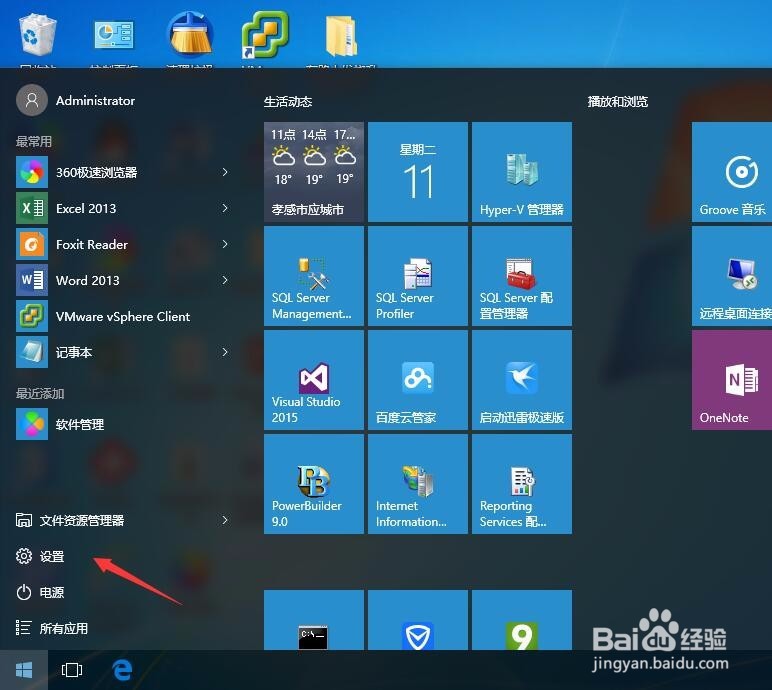Expand 360极速浏览器 jump list arrow
The image size is (772, 690).
(225, 172)
